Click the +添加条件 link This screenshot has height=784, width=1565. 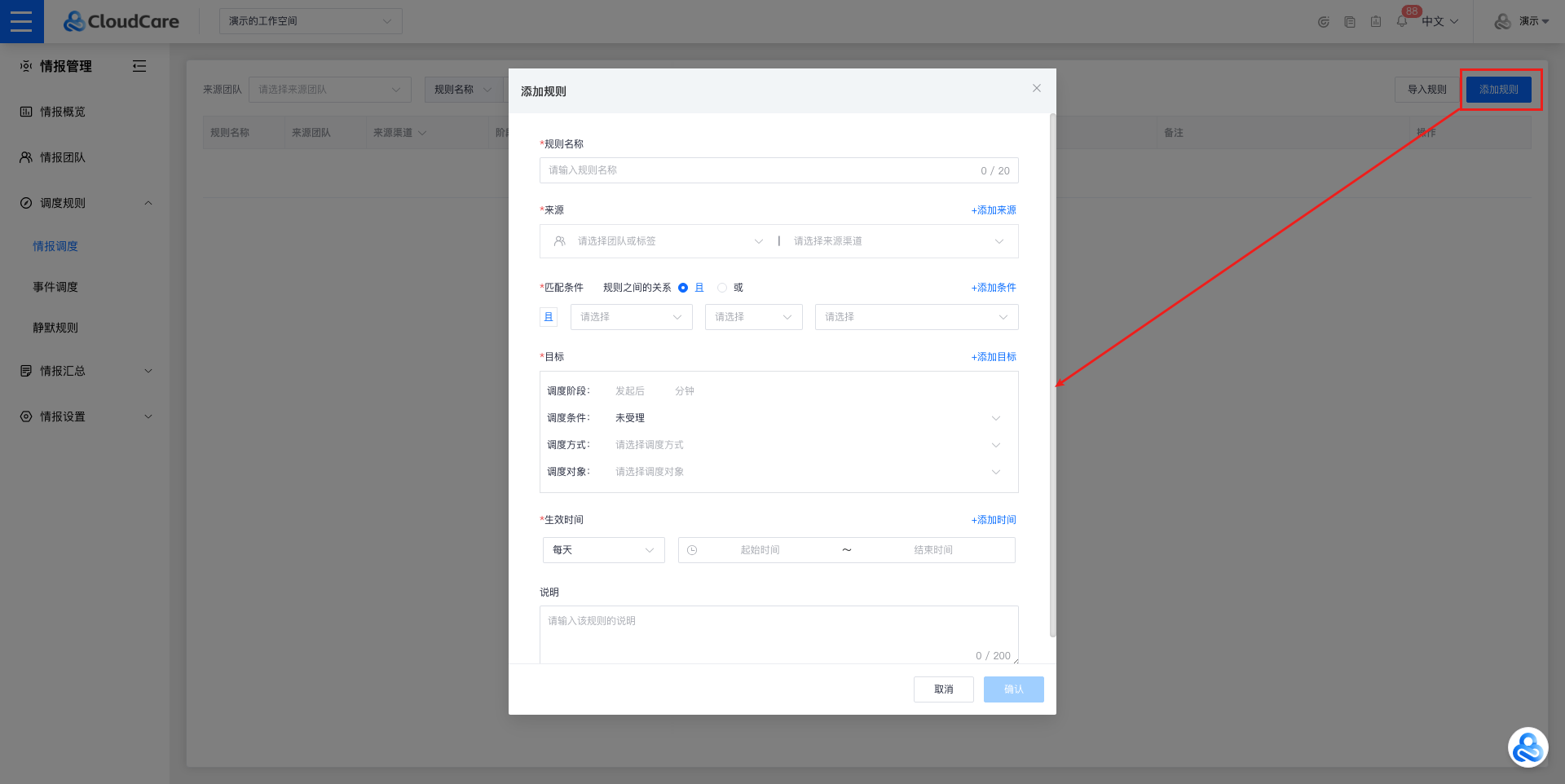(993, 288)
